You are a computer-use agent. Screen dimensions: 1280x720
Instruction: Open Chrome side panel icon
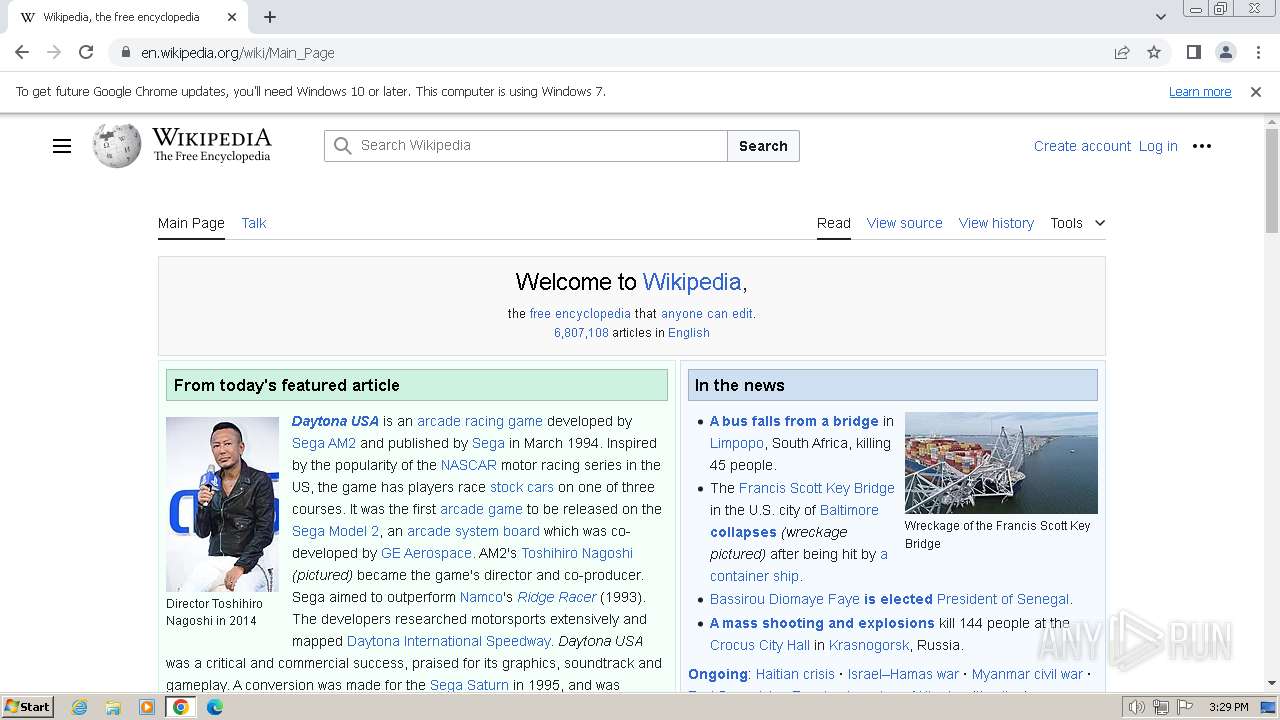[x=1193, y=52]
